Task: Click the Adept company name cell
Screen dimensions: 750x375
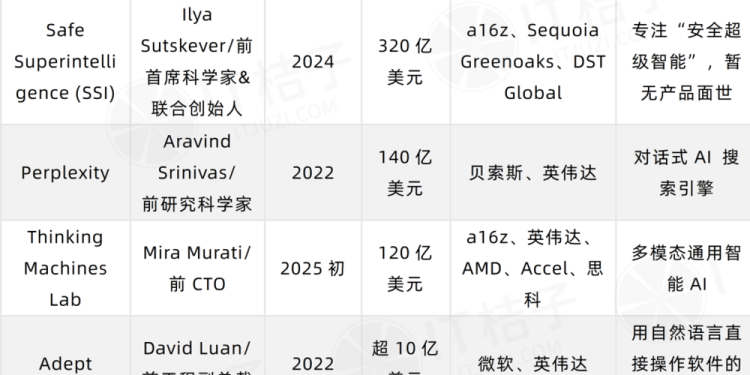Action: (x=65, y=345)
